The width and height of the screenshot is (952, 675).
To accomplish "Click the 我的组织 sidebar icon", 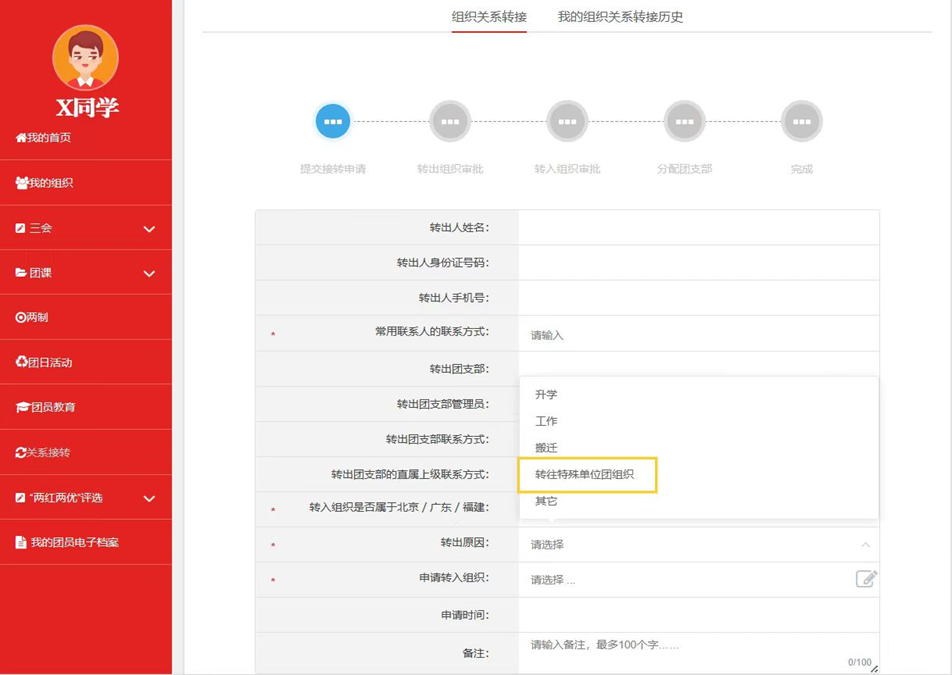I will pyautogui.click(x=20, y=182).
